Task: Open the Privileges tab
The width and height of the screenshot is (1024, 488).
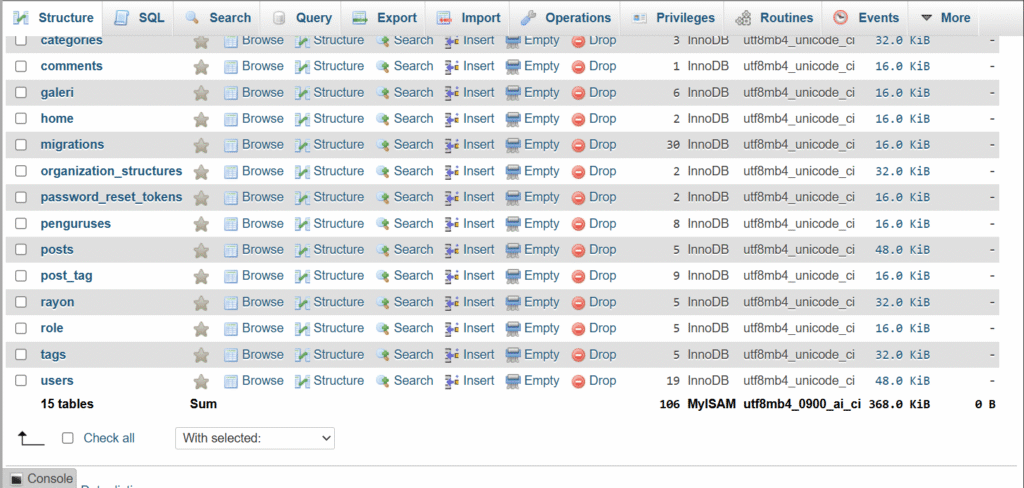Action: [x=673, y=18]
